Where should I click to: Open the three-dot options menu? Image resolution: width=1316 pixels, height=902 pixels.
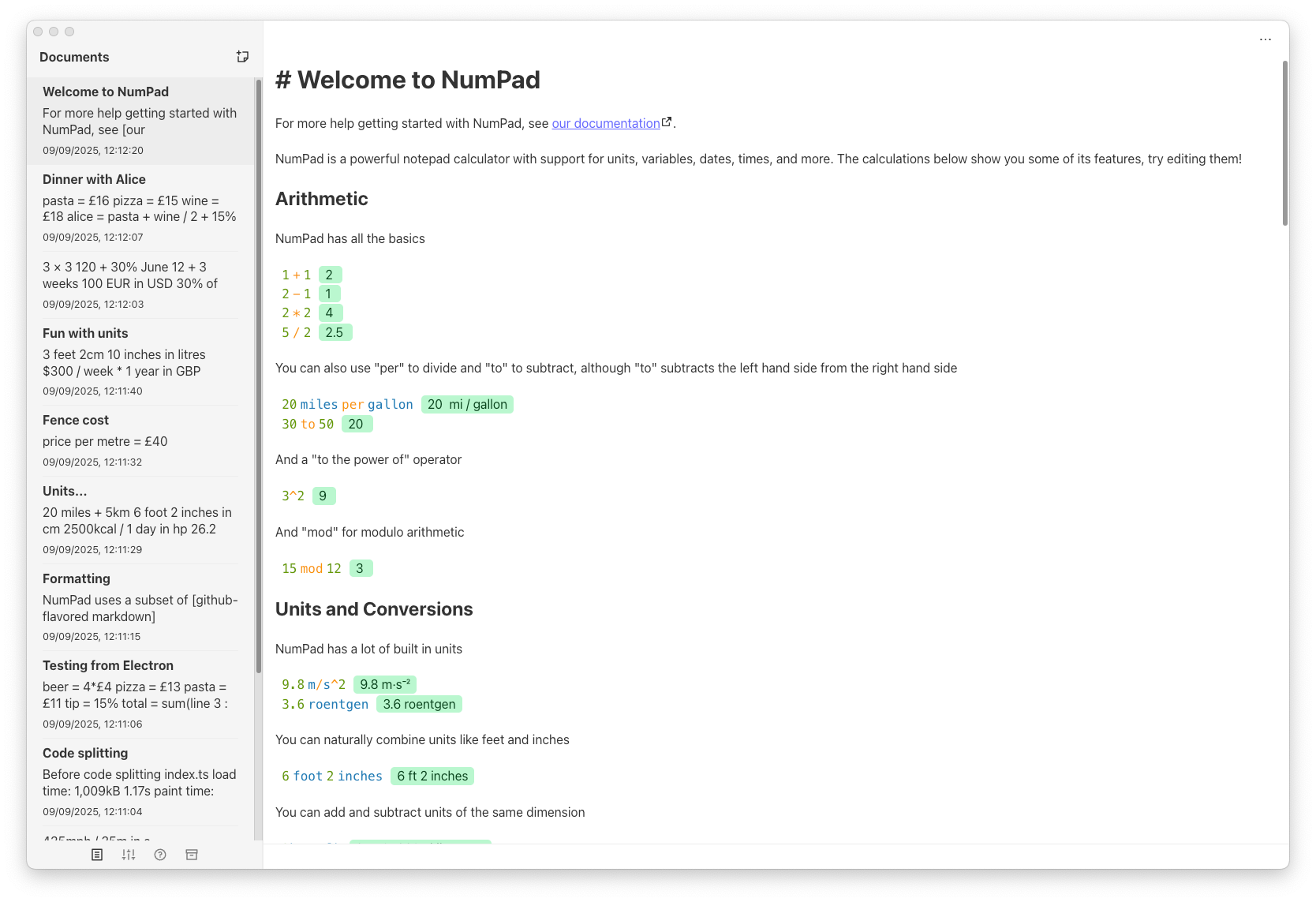point(1266,39)
